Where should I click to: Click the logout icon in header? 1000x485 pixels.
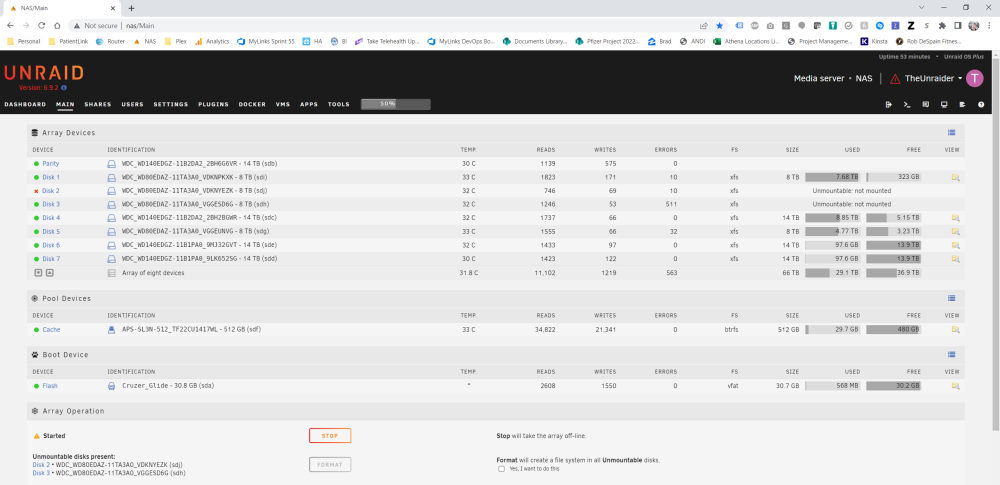[x=888, y=105]
